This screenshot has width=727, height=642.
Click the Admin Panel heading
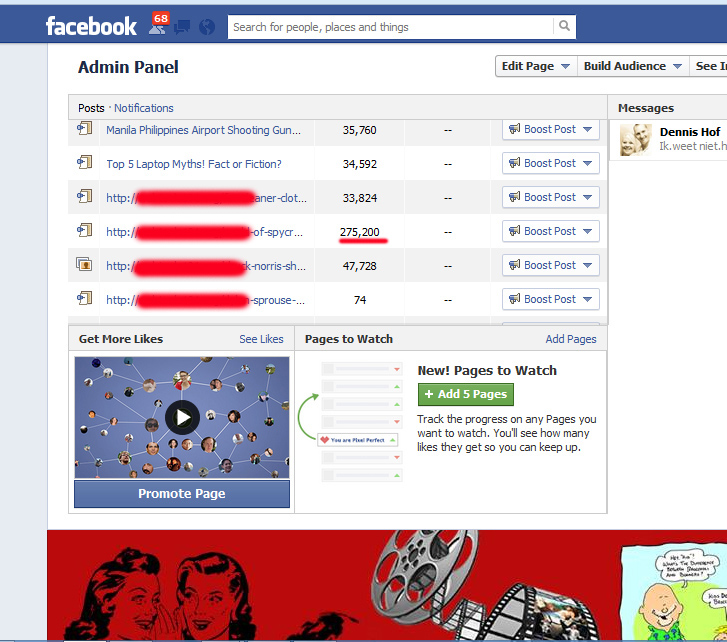tap(128, 67)
